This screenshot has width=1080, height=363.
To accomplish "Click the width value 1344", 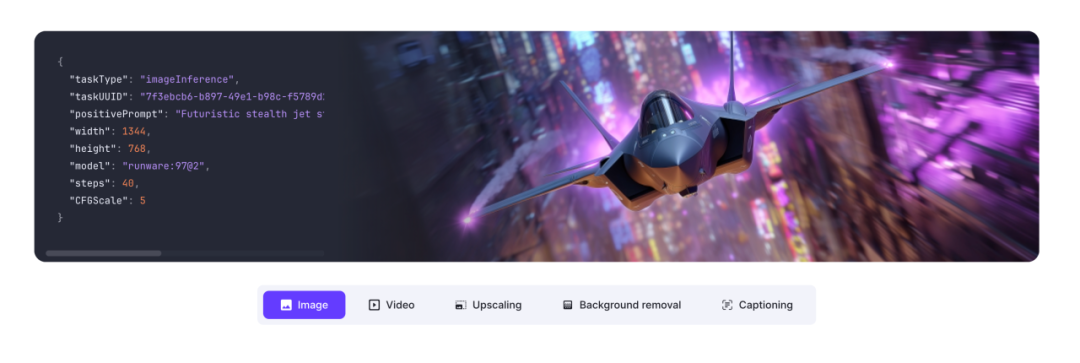I will (x=134, y=131).
